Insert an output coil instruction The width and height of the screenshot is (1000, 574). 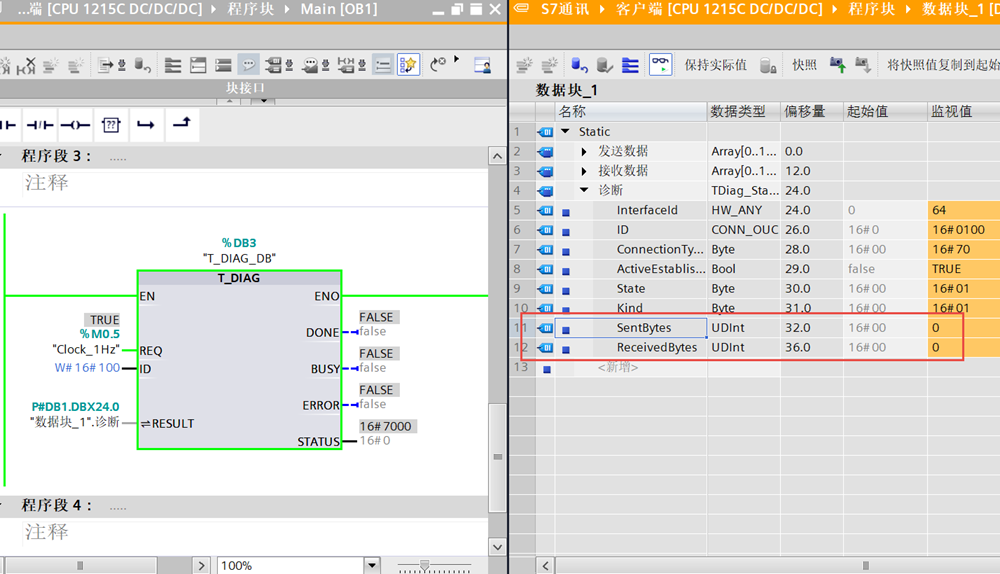[x=75, y=125]
